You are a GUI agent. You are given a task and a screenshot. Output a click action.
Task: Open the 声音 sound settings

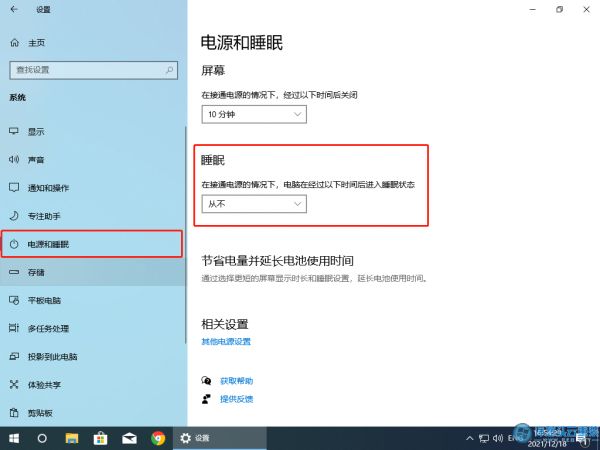point(93,160)
